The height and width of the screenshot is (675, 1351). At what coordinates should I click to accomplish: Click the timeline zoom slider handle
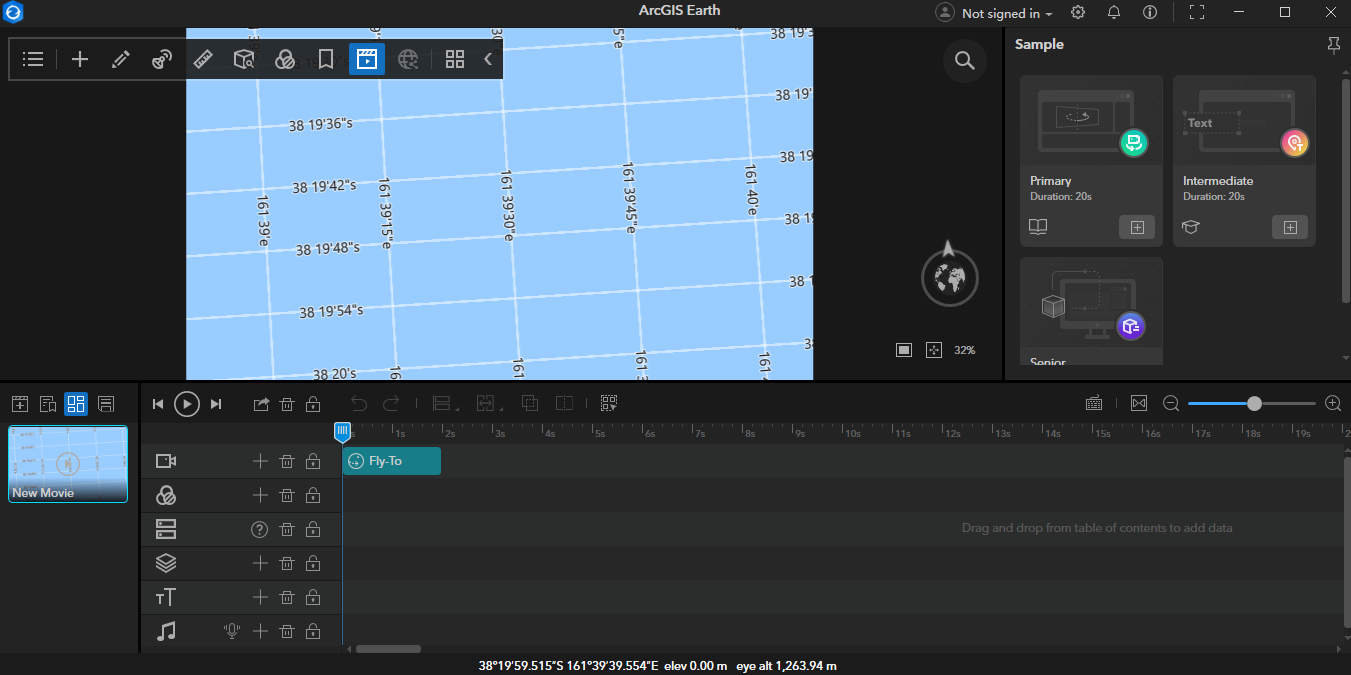click(x=1254, y=403)
